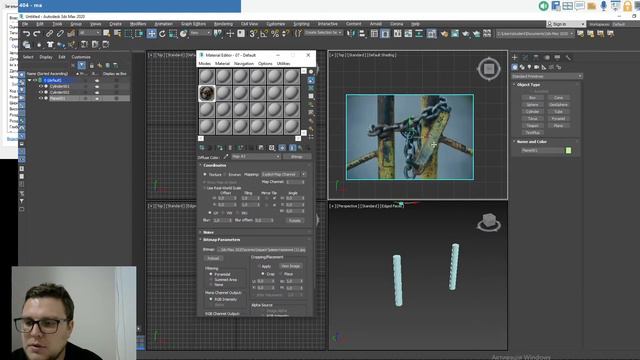Screen dimensions: 640x360
Task: Click the Rotate button in Coordinates
Action: pyautogui.click(x=295, y=220)
